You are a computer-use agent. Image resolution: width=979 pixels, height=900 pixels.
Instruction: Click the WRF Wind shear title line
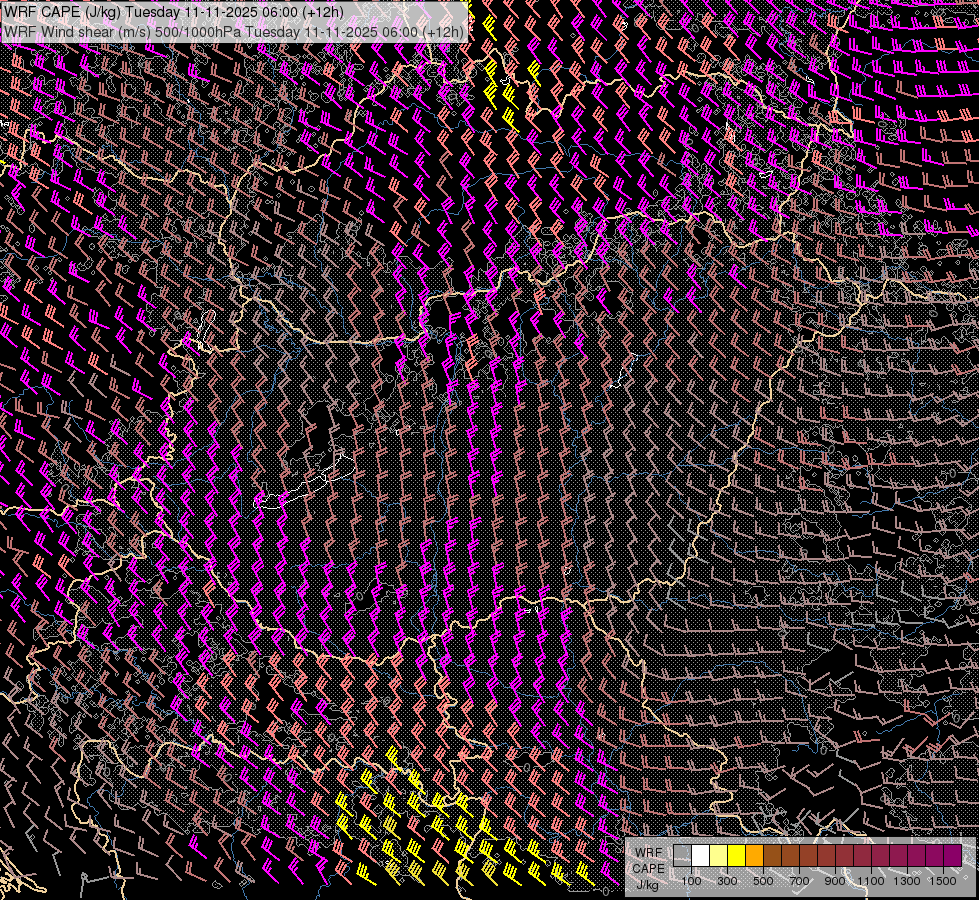point(234,32)
